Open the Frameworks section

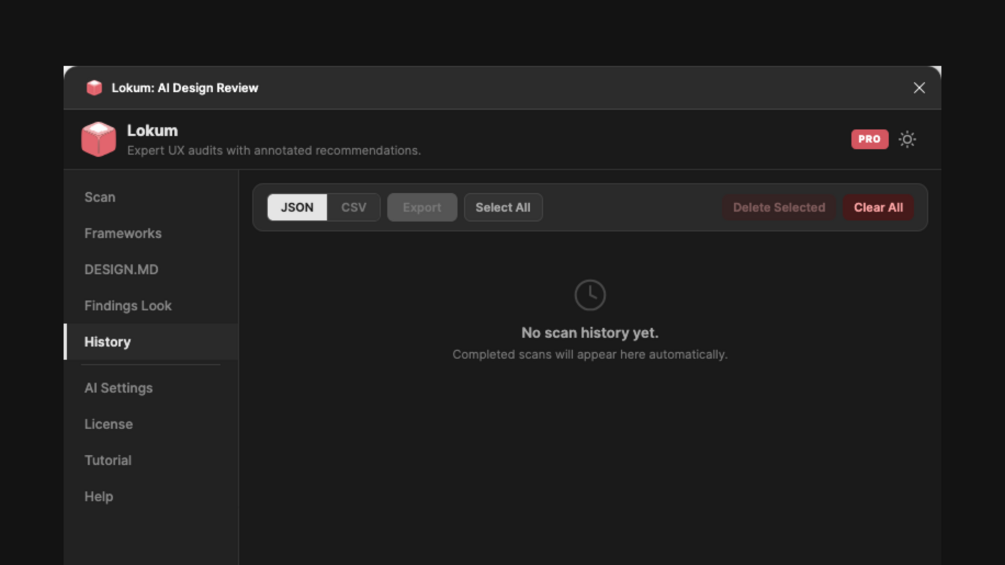point(151,233)
